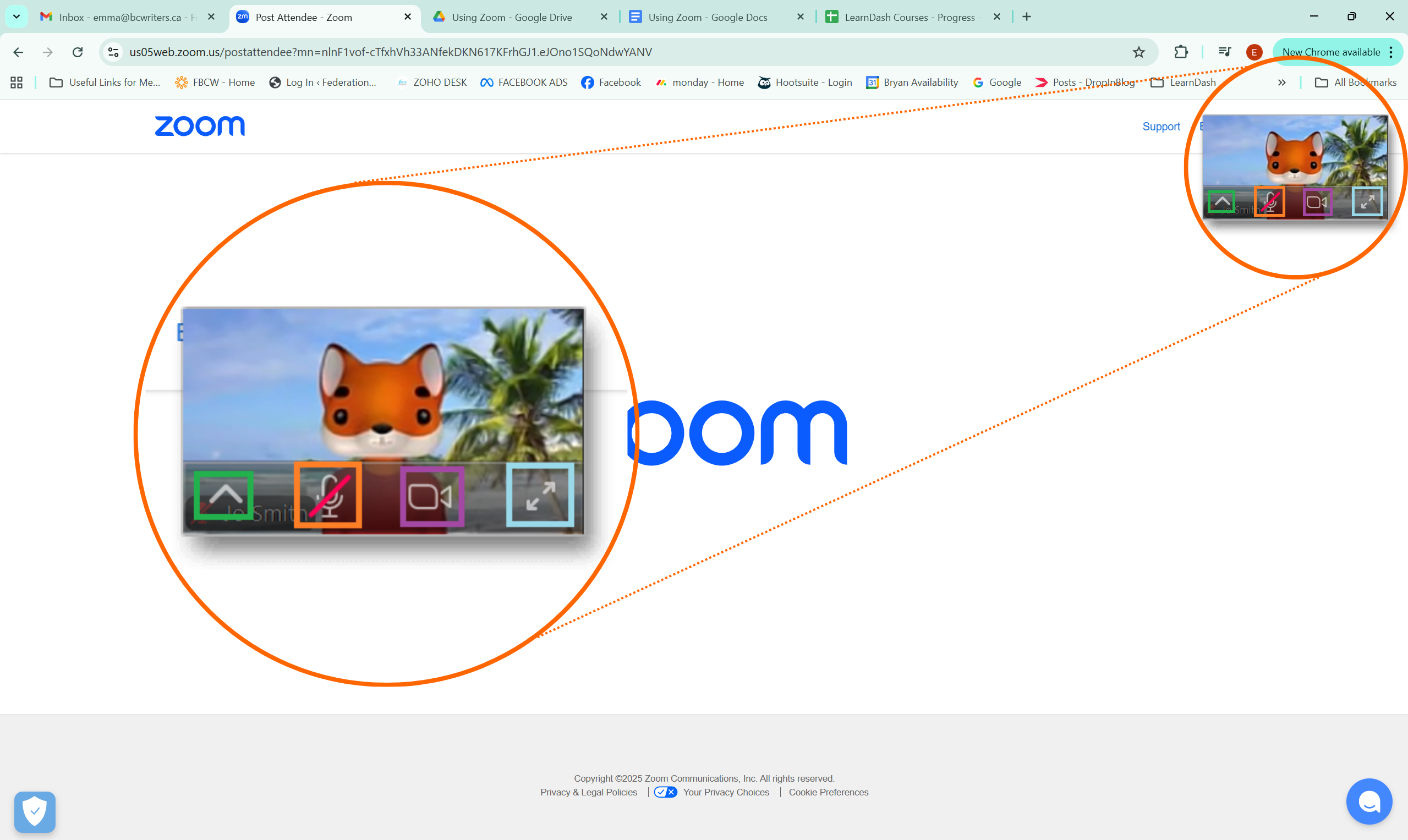The height and width of the screenshot is (840, 1408).
Task: Open Hootsuite - Login bookmark
Action: tap(806, 83)
